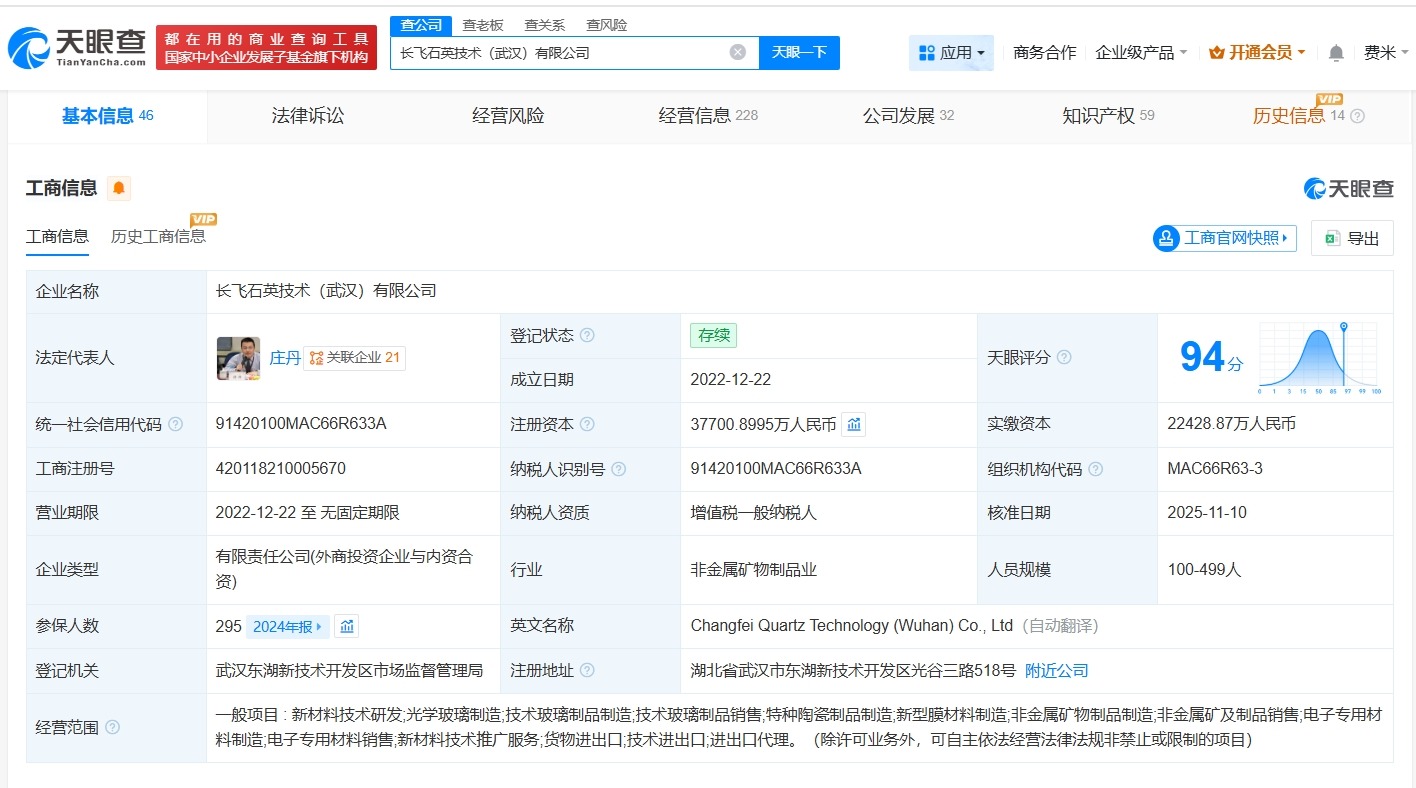
Task: Click the bank icon next to 注册资本
Action: point(853,424)
